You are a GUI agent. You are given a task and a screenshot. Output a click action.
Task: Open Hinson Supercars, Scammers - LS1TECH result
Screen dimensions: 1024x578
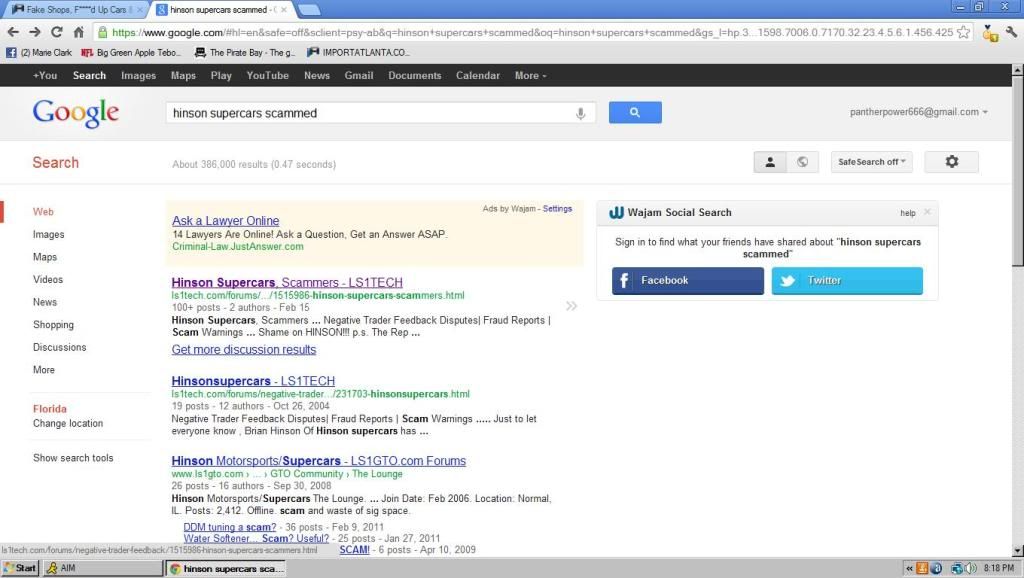pos(287,283)
